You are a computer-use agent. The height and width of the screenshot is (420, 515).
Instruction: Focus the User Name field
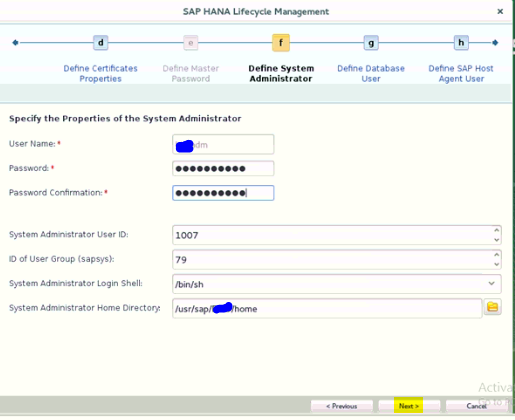[223, 144]
